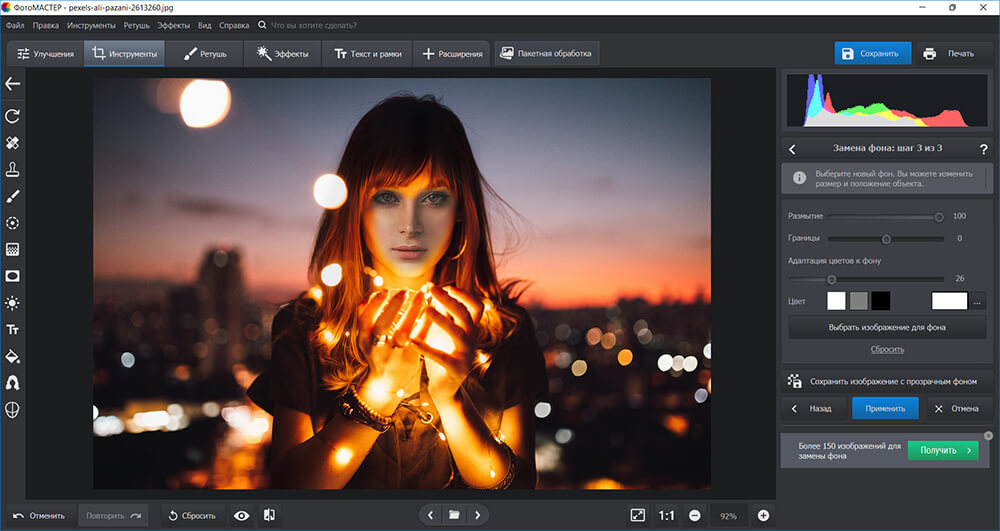Open the custom color picker ellipsis button
Screen dimensions: 1000x531
point(977,302)
